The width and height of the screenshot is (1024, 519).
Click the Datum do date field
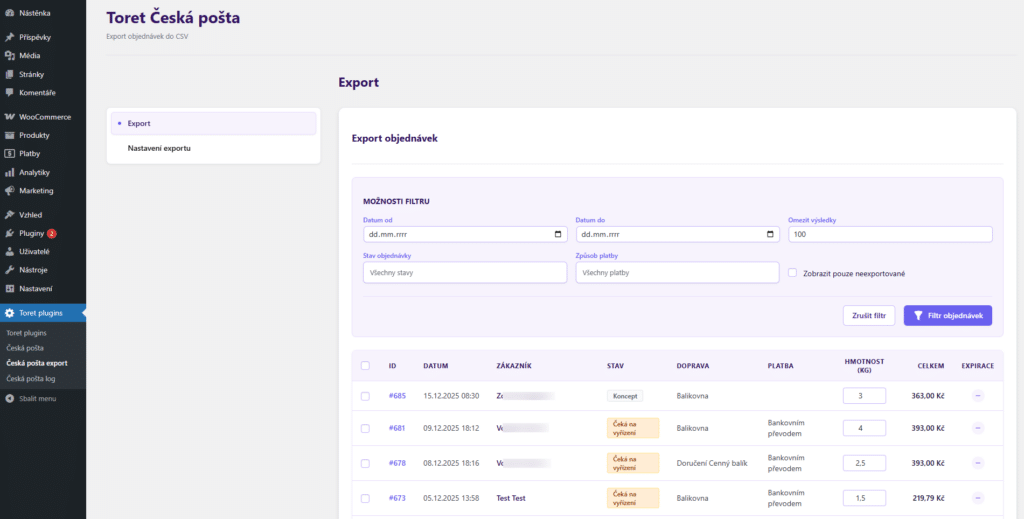pos(677,234)
